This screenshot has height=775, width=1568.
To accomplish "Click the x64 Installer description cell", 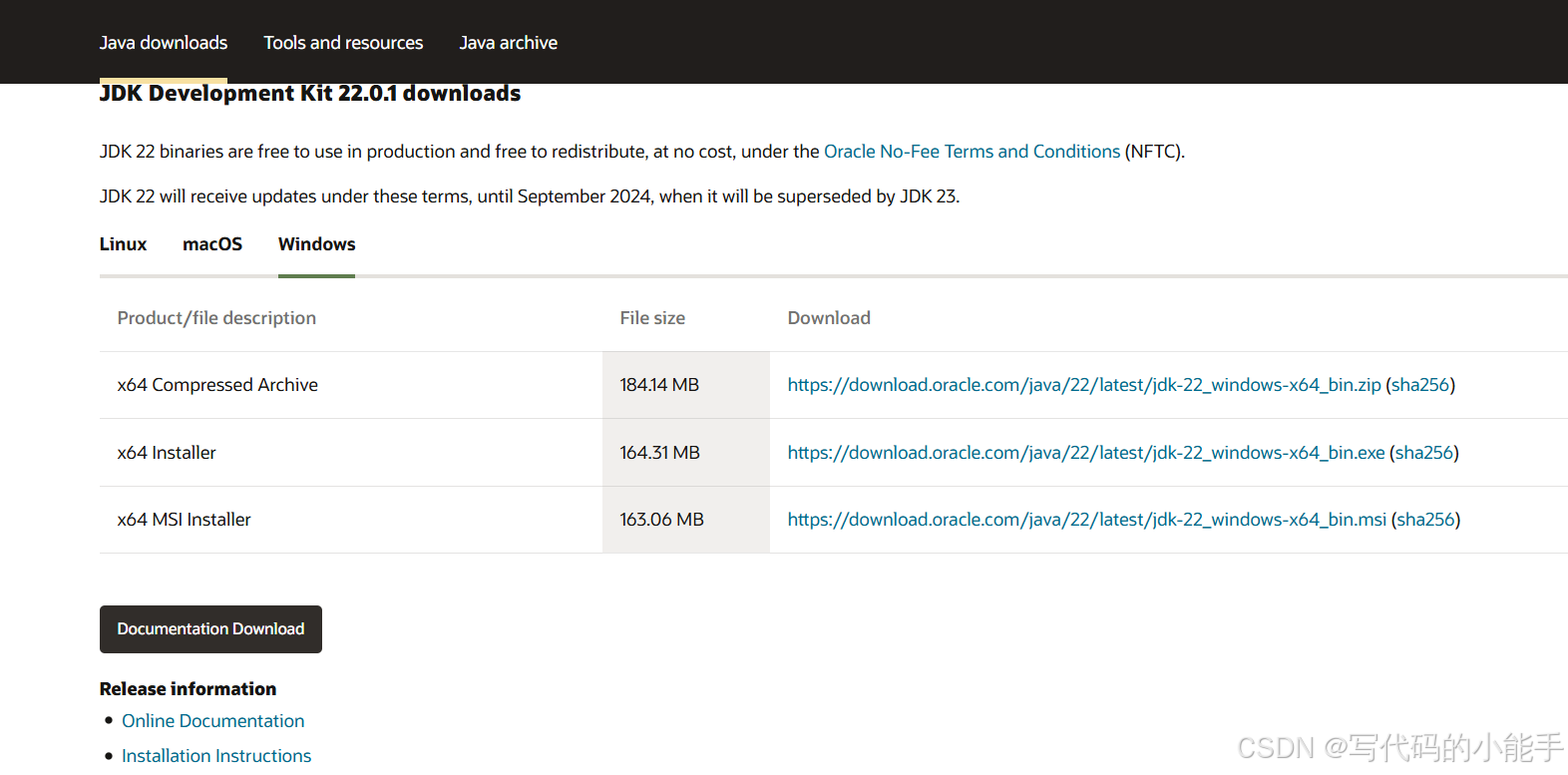I will pos(351,453).
